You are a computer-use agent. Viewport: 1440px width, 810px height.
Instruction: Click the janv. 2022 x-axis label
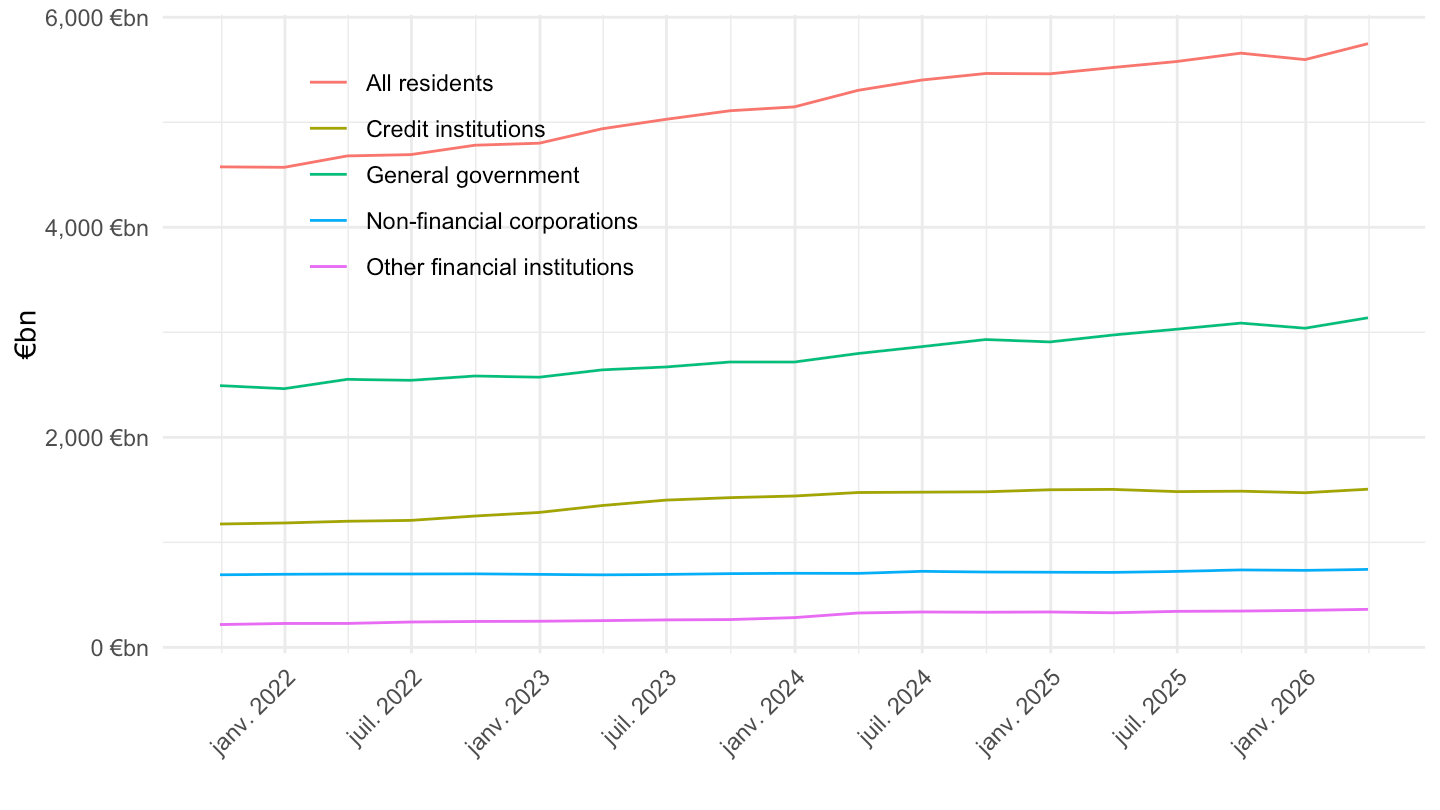[254, 711]
